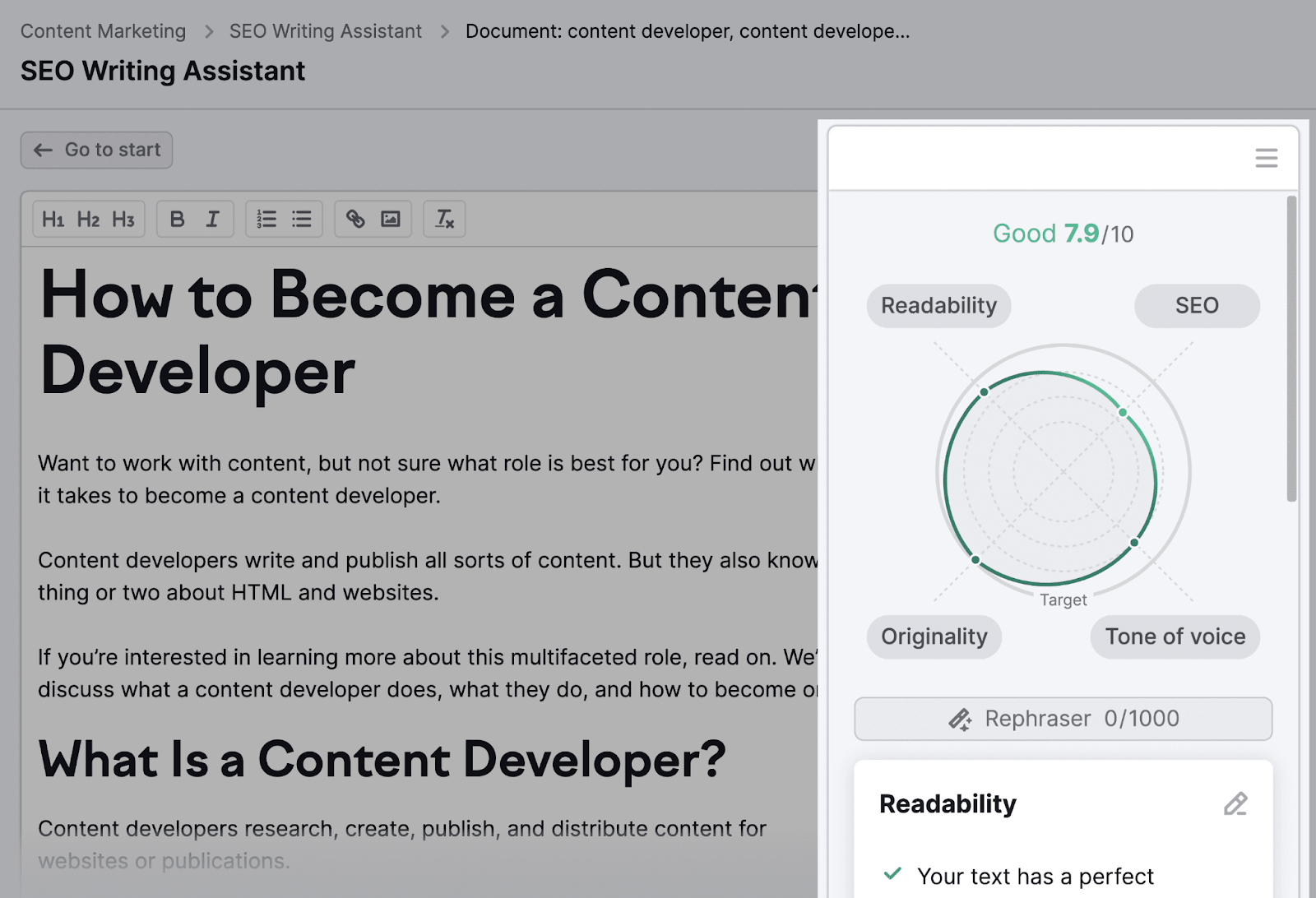Click the paragraph starting 'Want to work with content'
1316x898 pixels.
428,479
